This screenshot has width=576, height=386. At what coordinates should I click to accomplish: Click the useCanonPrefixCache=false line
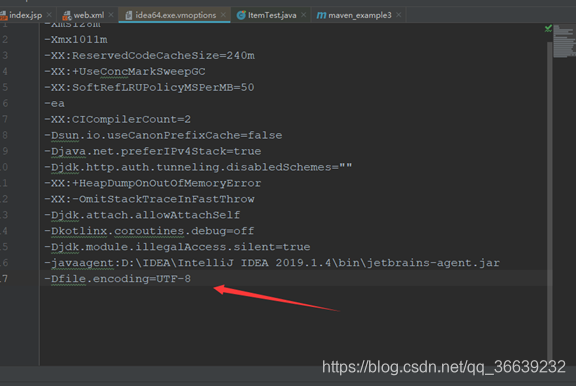(163, 135)
